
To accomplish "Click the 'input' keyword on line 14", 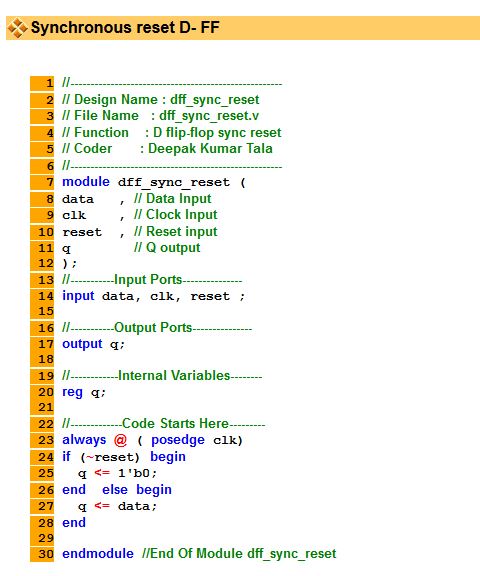I will tap(78, 296).
